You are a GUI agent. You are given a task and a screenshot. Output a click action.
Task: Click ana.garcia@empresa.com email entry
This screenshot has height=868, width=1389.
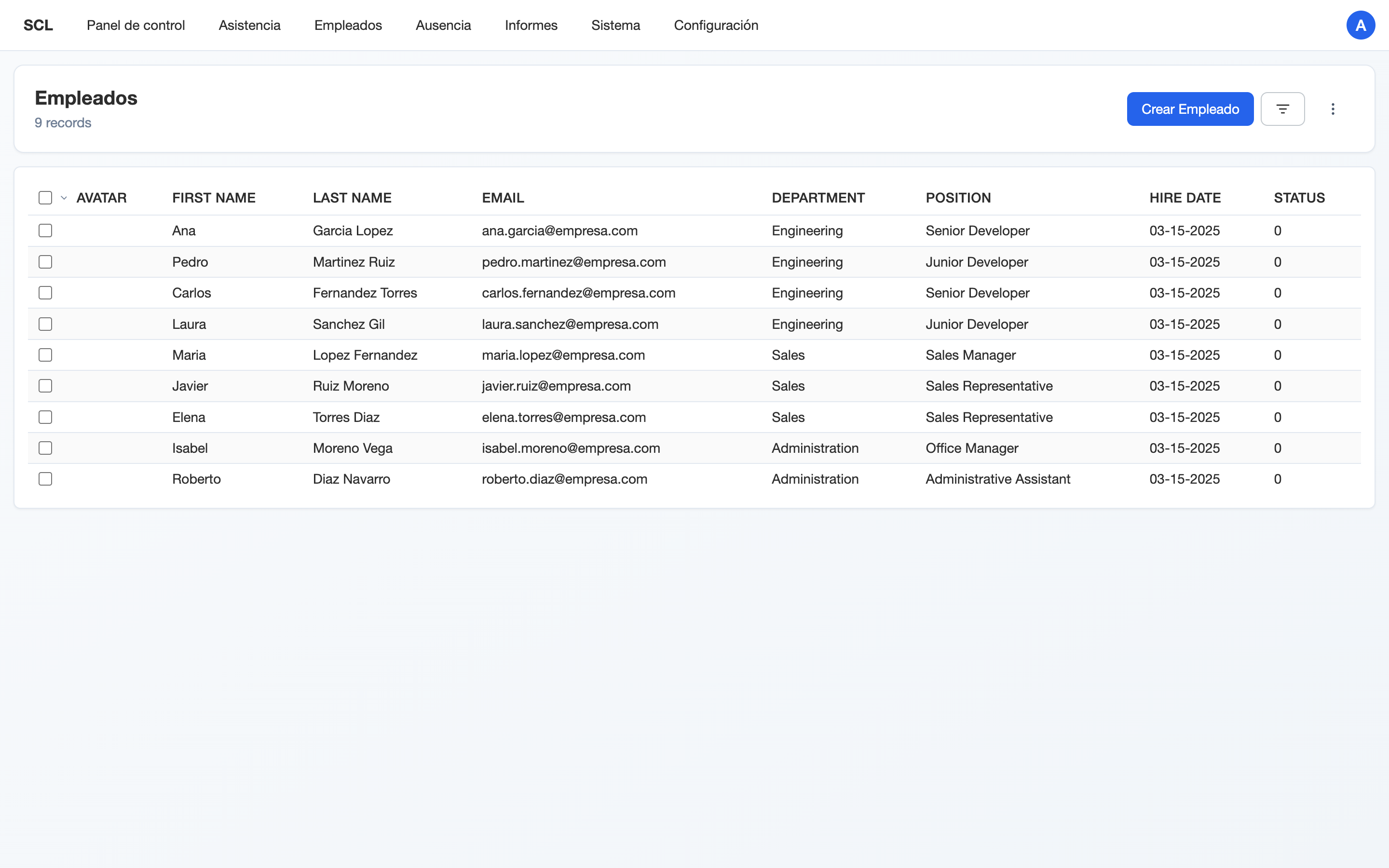click(x=559, y=230)
